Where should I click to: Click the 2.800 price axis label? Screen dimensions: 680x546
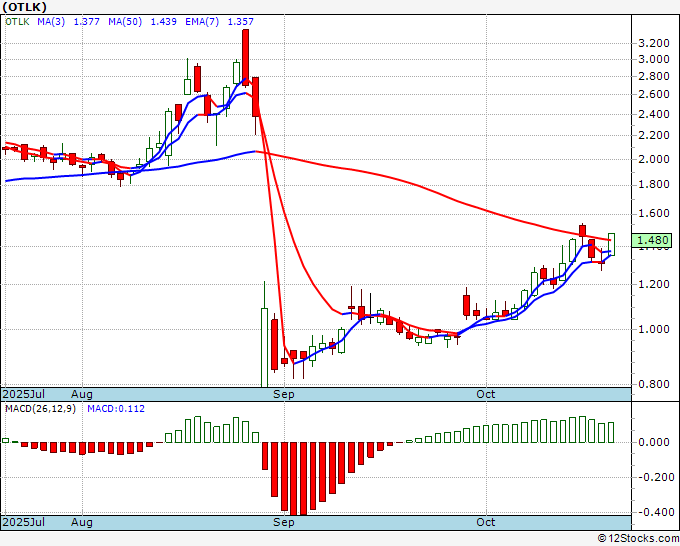[x=654, y=76]
